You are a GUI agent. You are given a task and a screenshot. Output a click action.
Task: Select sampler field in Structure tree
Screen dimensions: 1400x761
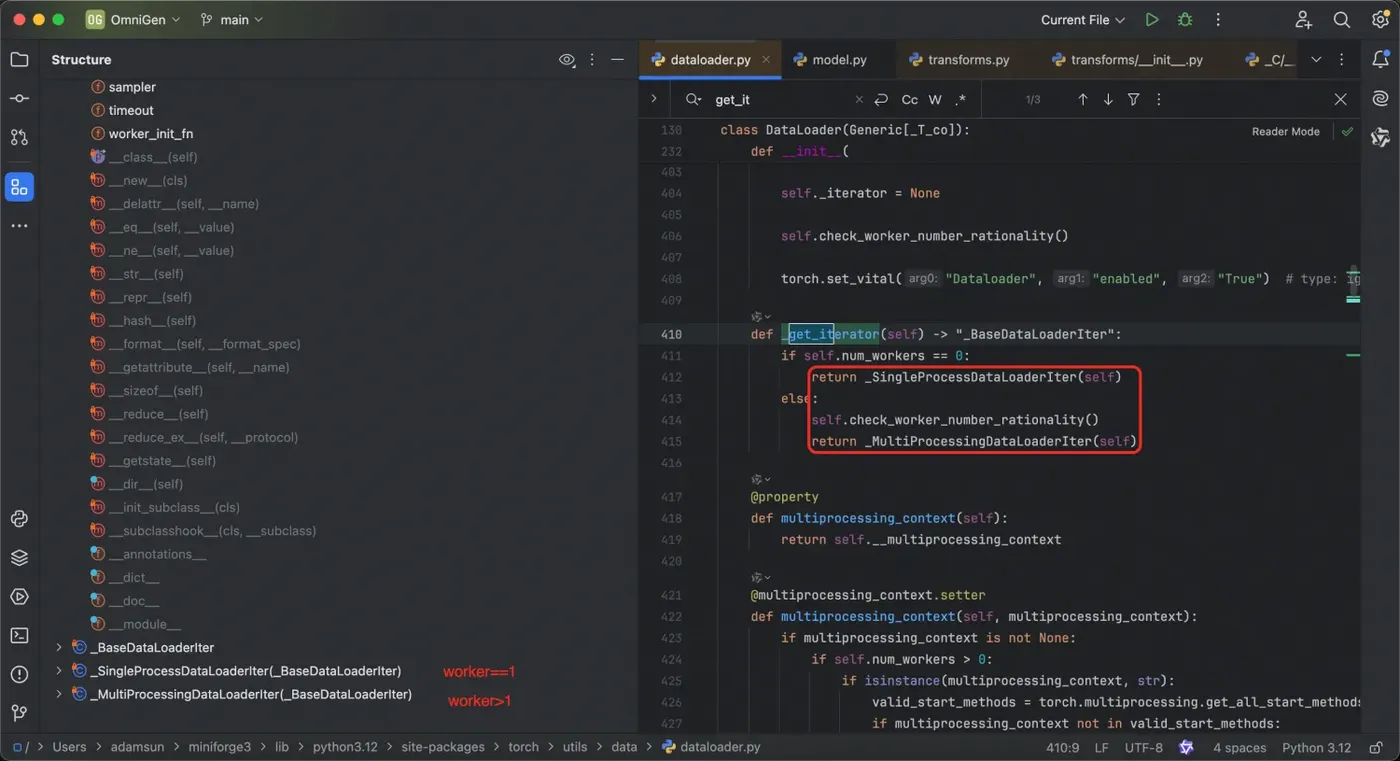132,87
